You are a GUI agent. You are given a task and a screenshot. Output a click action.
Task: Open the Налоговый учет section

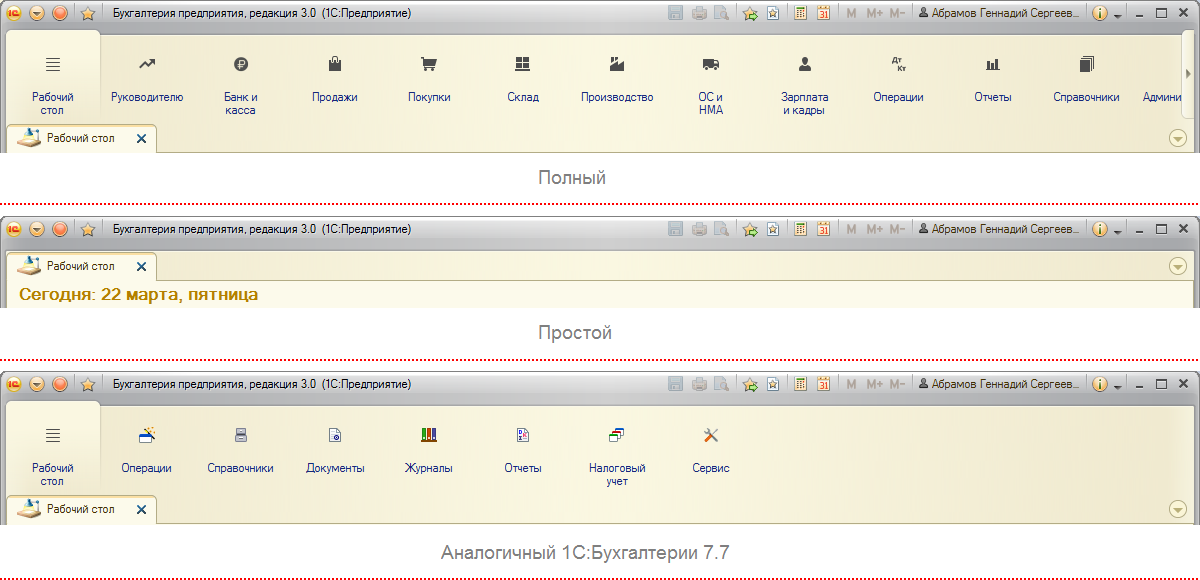click(x=617, y=456)
